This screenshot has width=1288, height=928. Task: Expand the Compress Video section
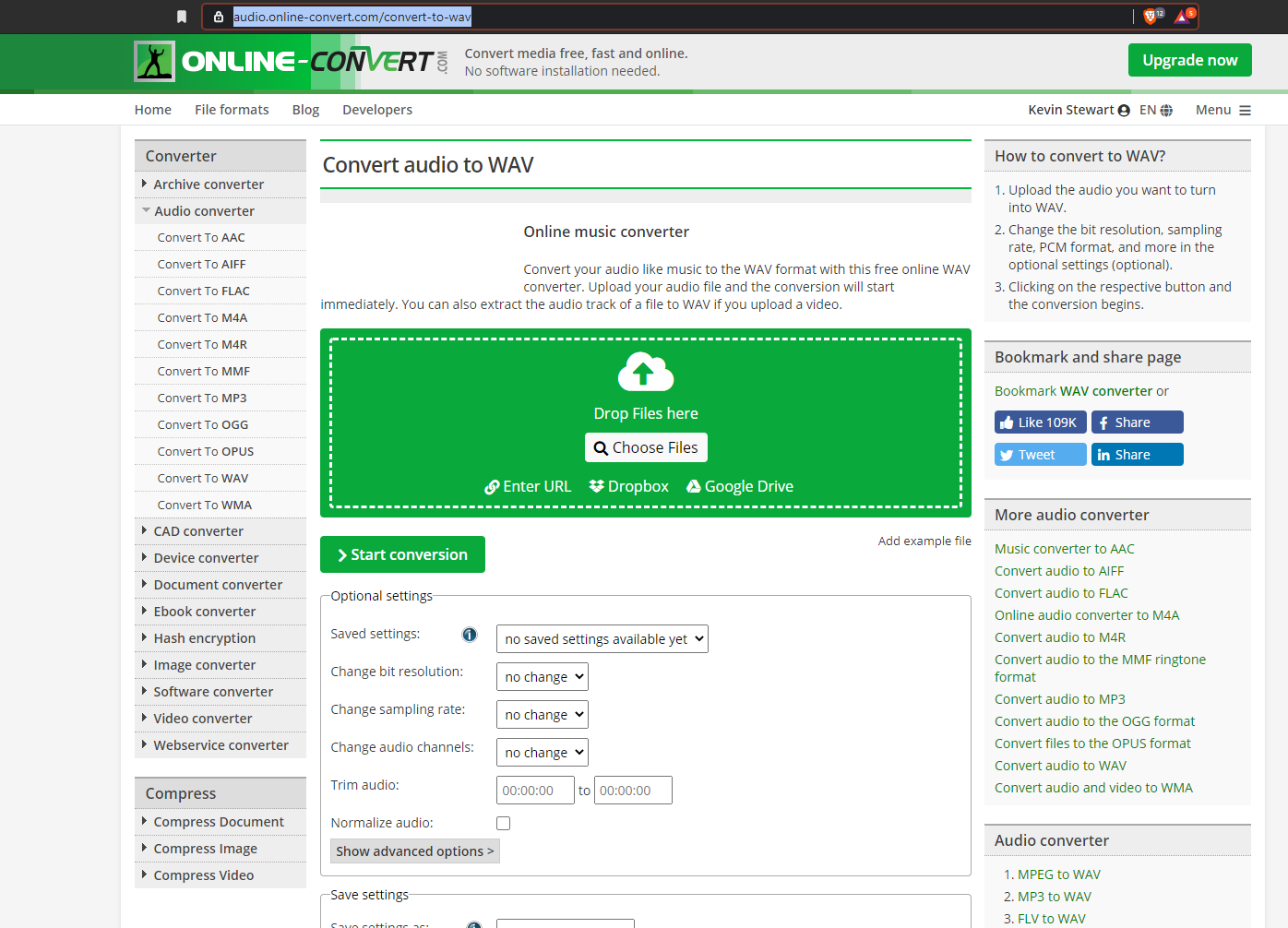click(221, 875)
